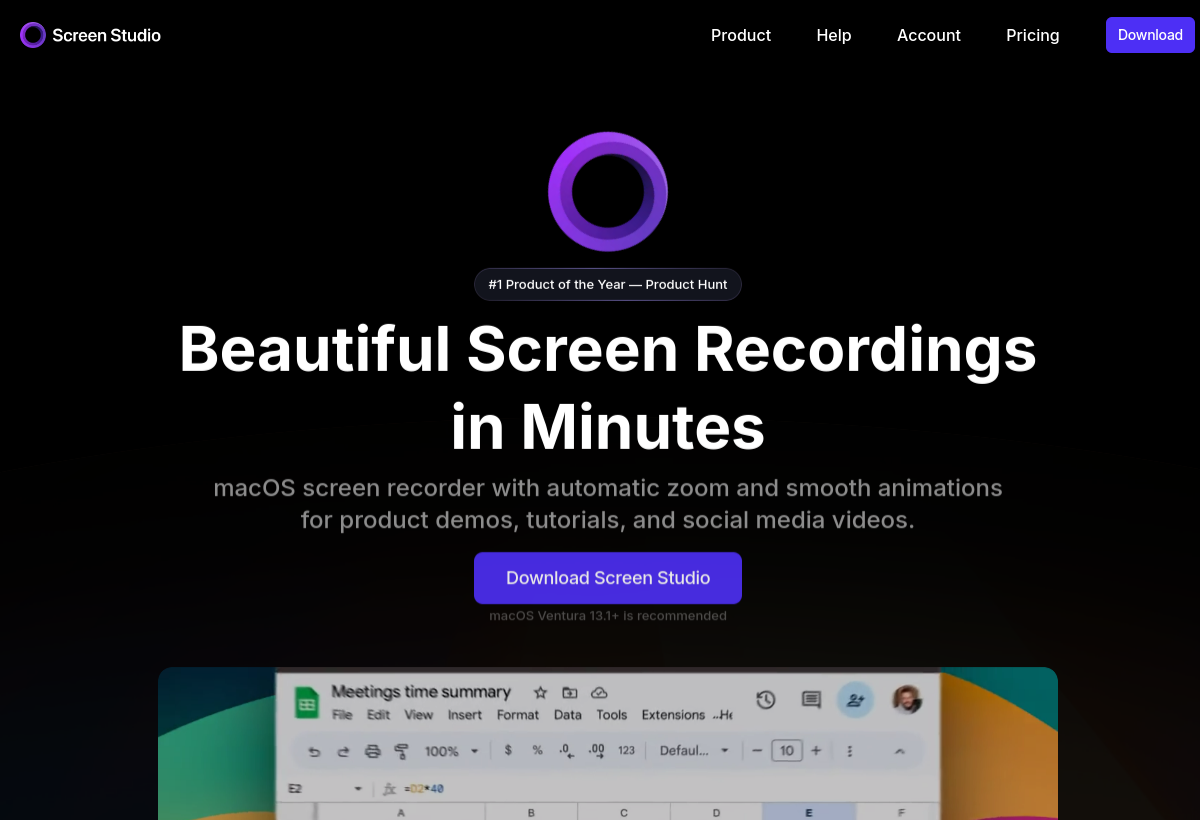Screen dimensions: 1200x820
Task: Select the paint format roller icon
Action: [x=401, y=751]
